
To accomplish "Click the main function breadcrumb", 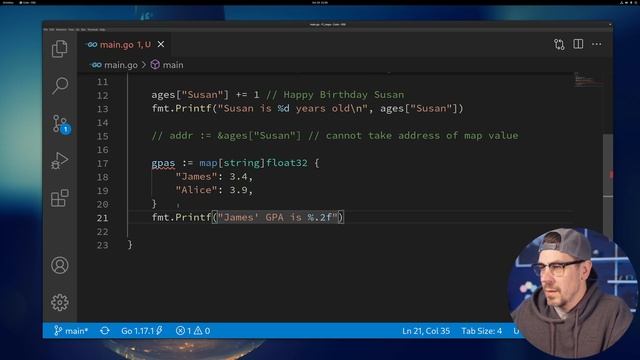I will 173,65.
